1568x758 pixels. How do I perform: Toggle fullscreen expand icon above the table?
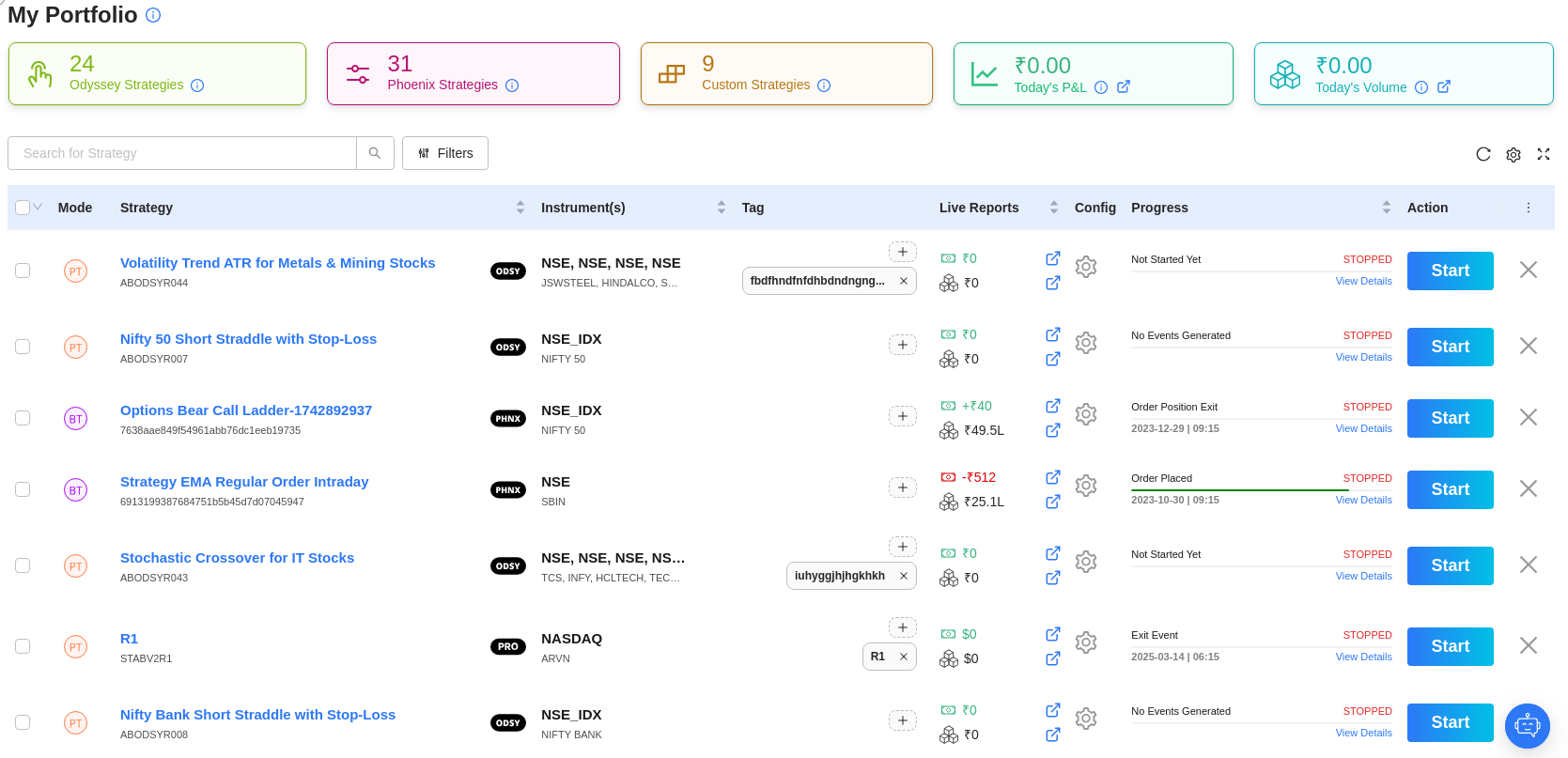coord(1543,154)
